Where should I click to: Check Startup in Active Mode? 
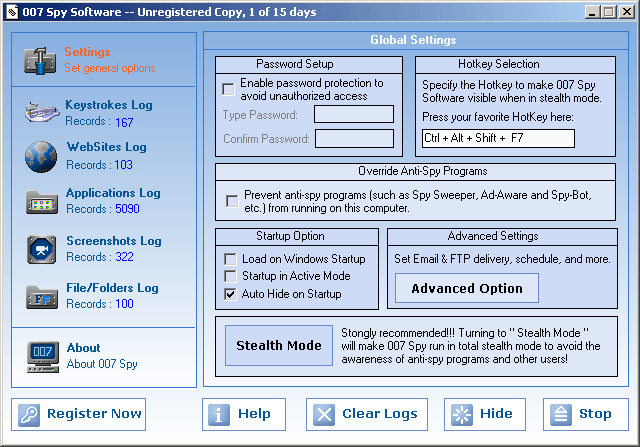pos(230,276)
